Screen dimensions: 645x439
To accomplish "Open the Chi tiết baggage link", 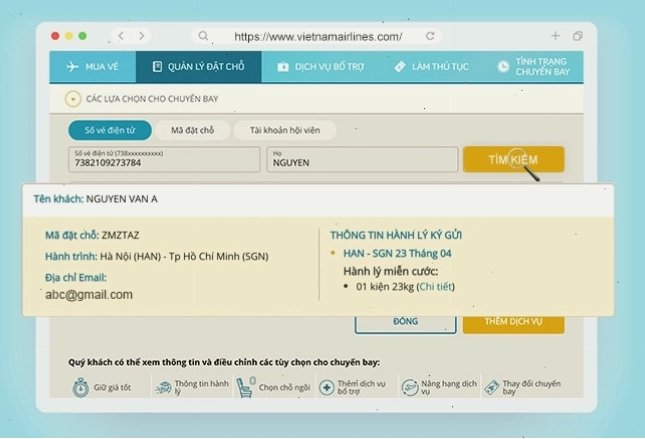I will [436, 287].
